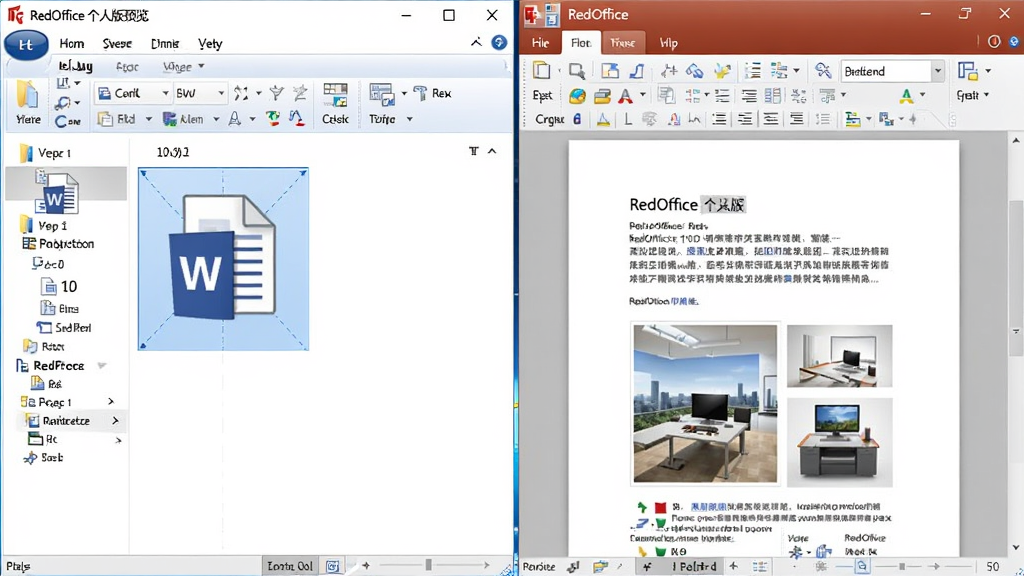Select the Pootrctoon tree item

[58, 244]
